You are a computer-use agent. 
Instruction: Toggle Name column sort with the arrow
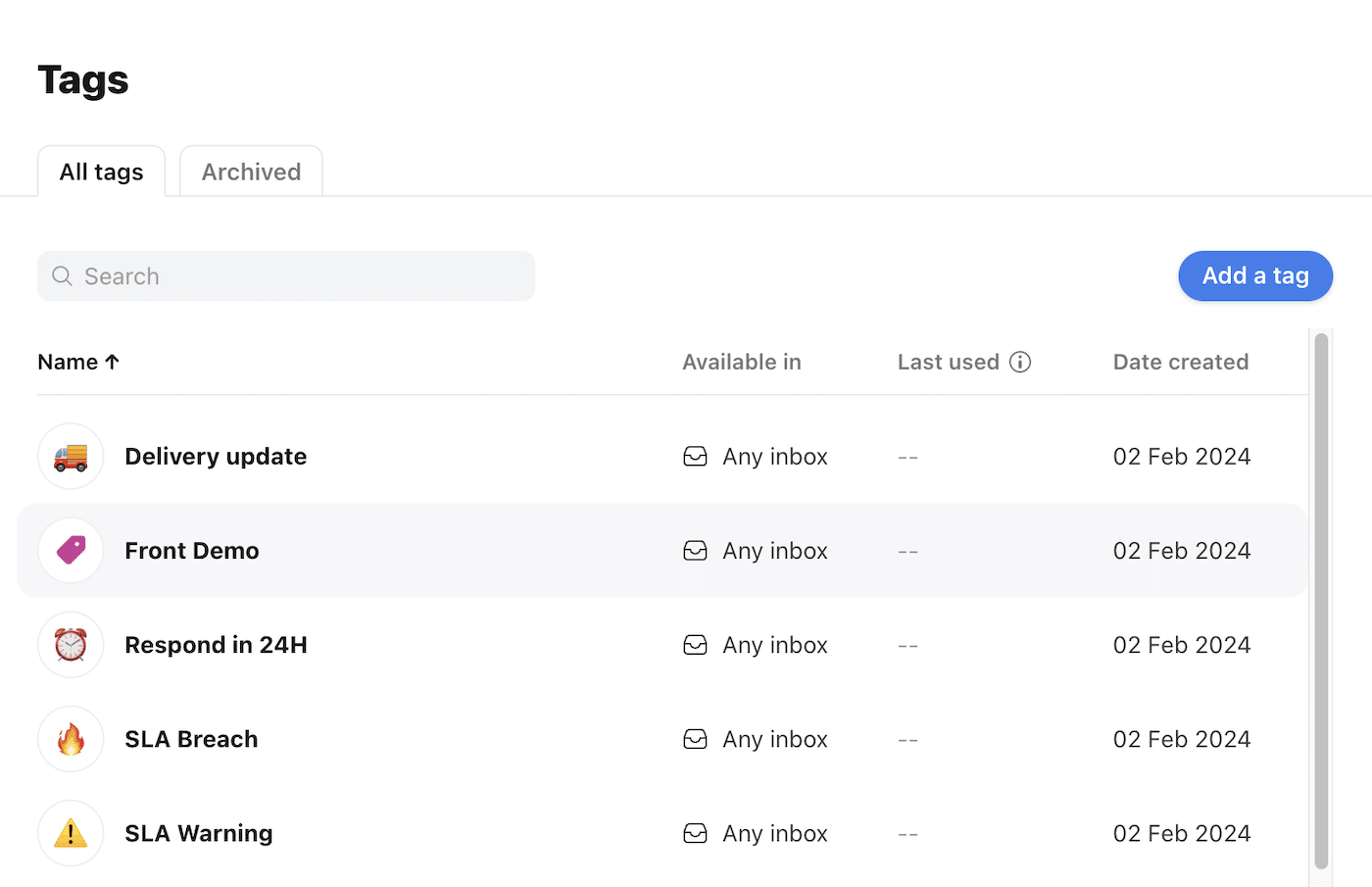[113, 362]
